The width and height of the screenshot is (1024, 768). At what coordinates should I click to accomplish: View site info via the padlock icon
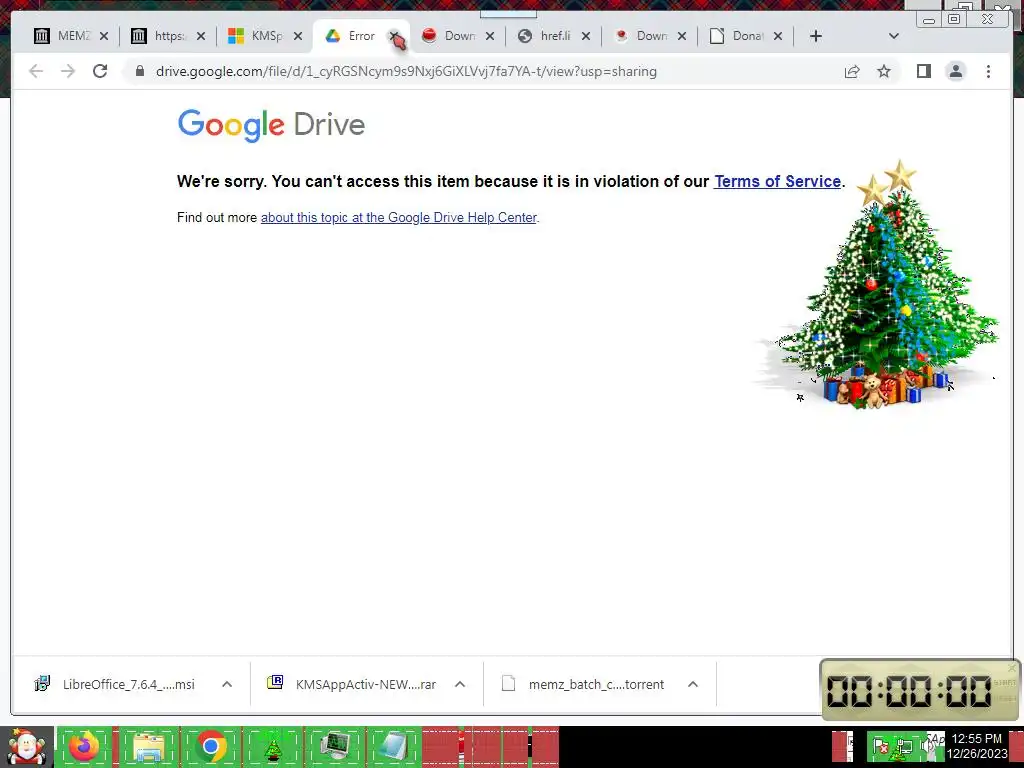click(x=140, y=71)
